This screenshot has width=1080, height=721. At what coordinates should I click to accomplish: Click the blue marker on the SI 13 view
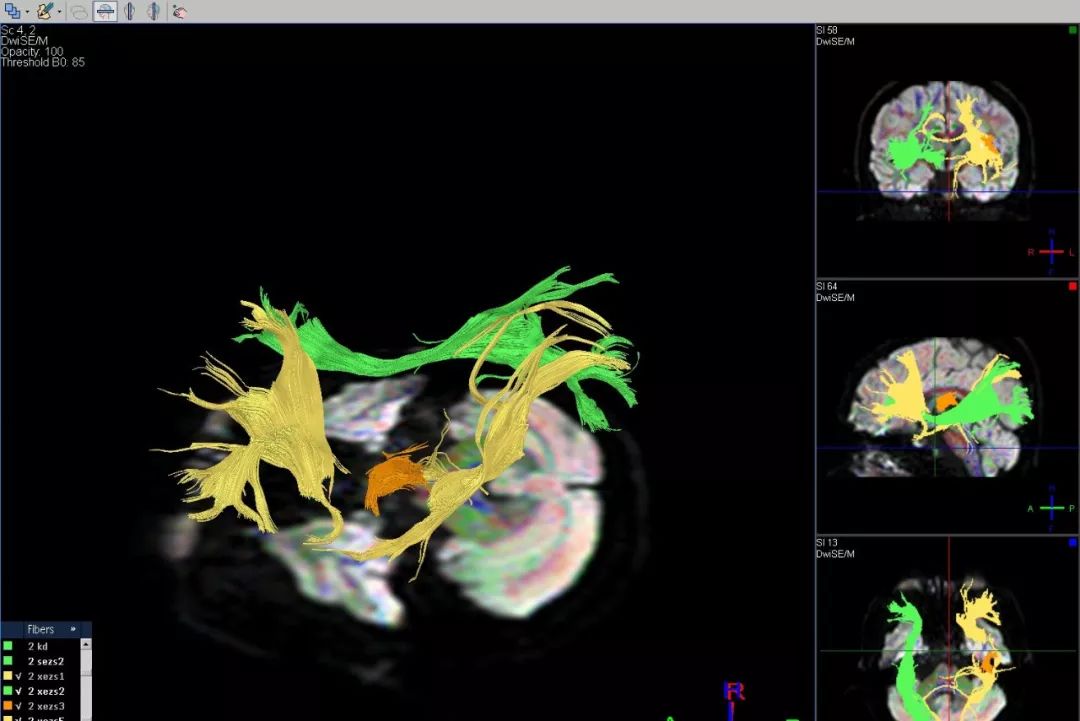click(1072, 543)
